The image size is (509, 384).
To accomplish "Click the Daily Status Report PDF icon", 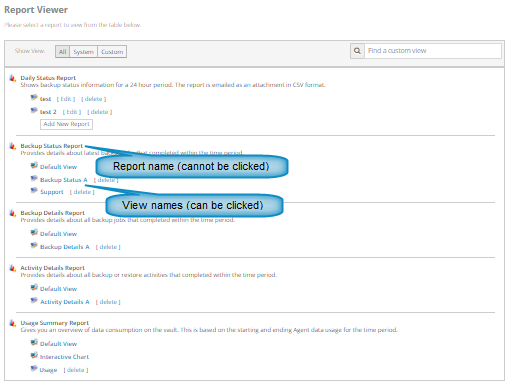I will (13, 78).
